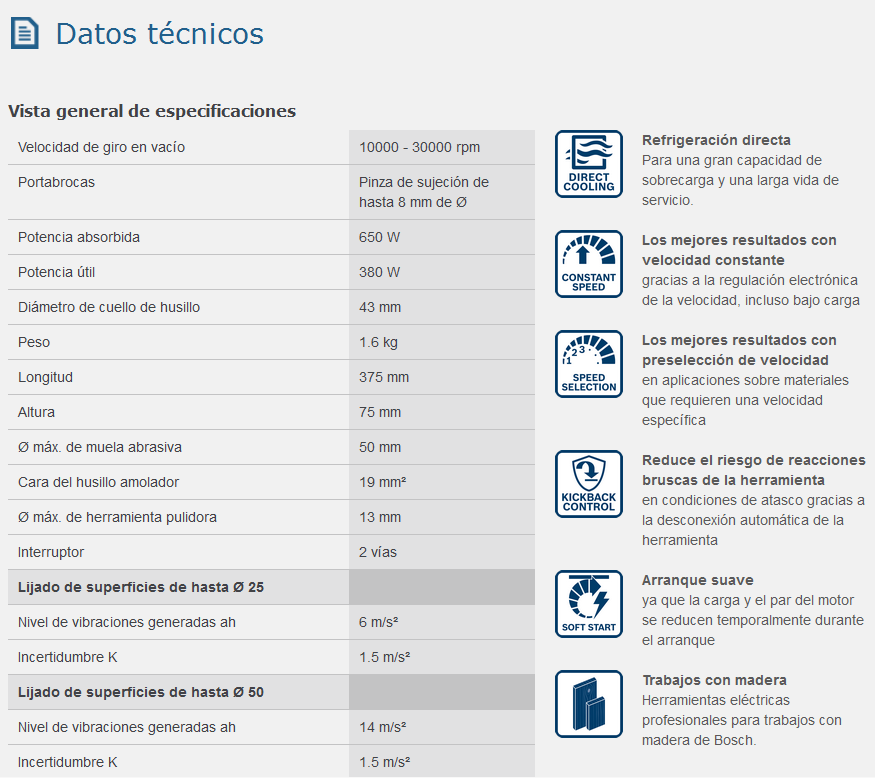This screenshot has width=875, height=779.
Task: Click 'Arranque suave' feature title
Action: pyautogui.click(x=697, y=580)
